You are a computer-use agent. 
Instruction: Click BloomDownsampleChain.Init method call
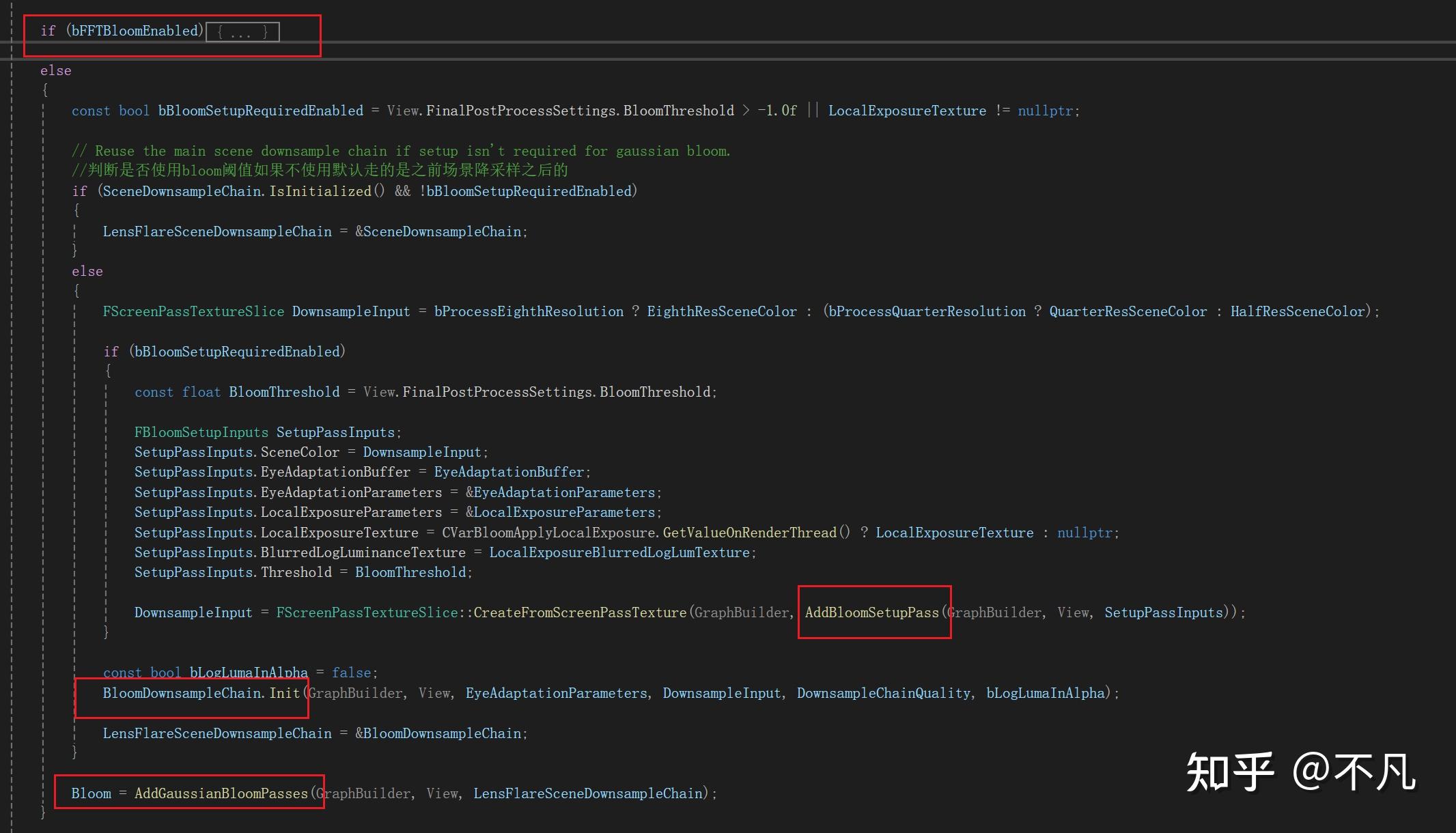coord(284,693)
